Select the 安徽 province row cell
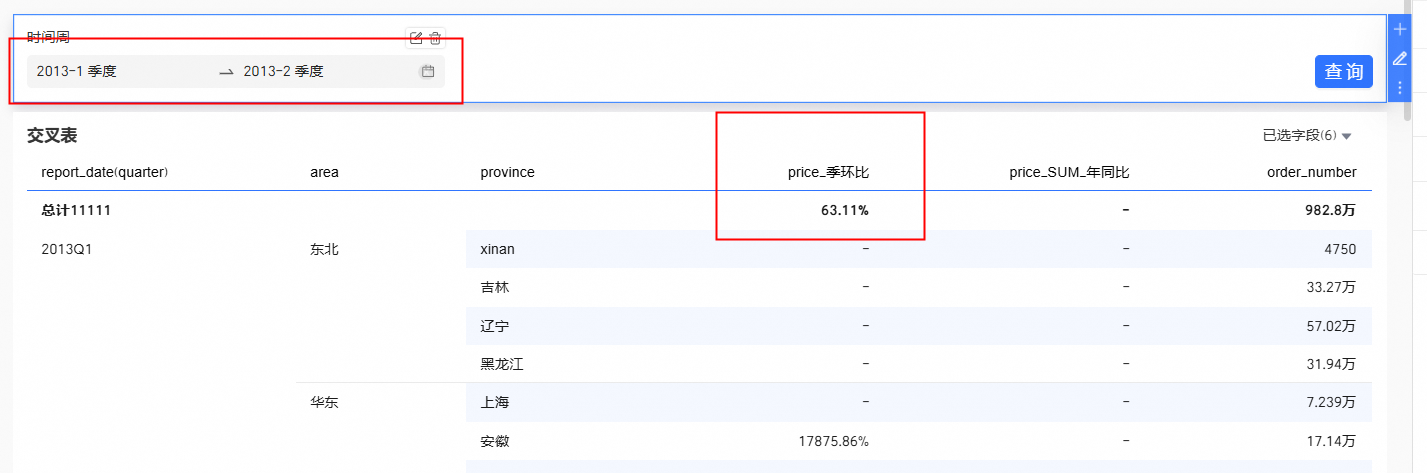The height and width of the screenshot is (473, 1427). [495, 441]
